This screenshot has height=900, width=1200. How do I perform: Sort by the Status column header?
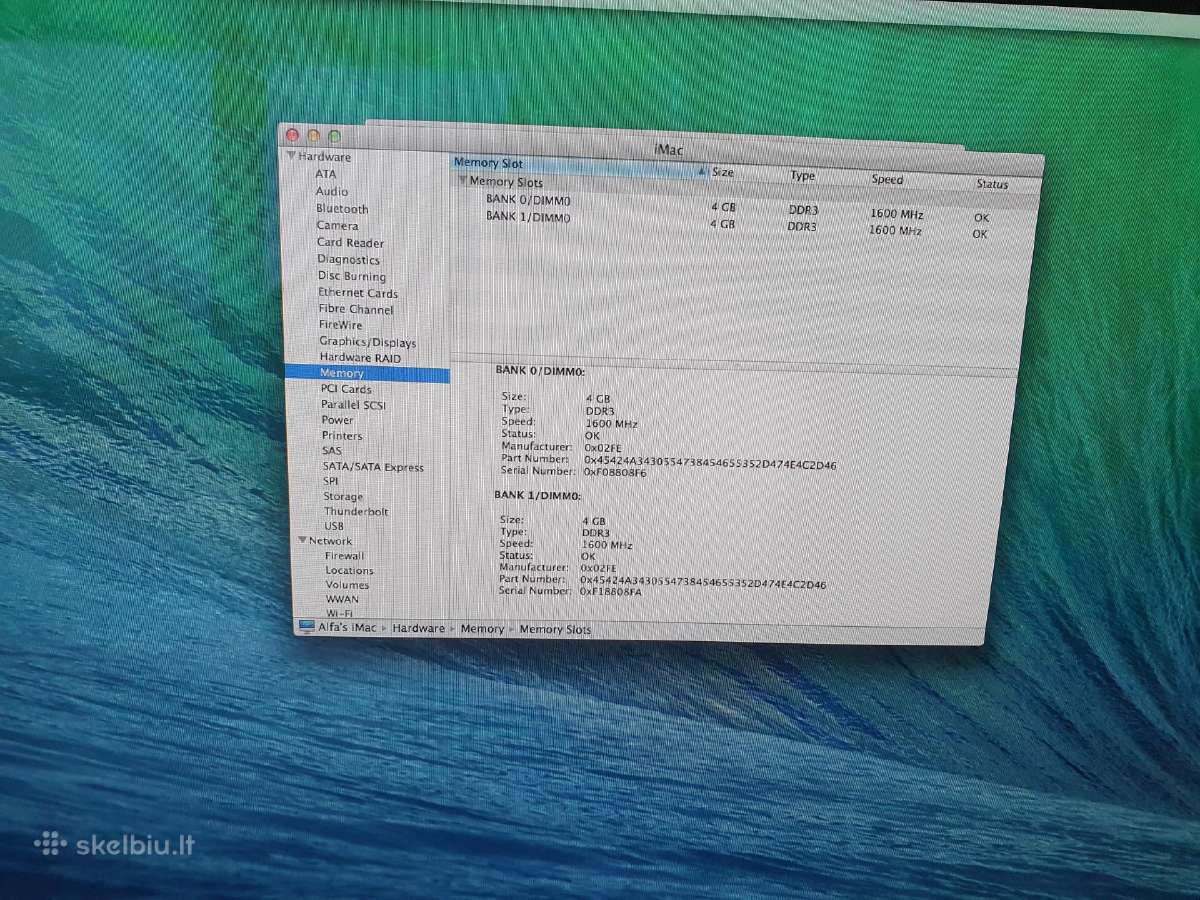[x=992, y=184]
